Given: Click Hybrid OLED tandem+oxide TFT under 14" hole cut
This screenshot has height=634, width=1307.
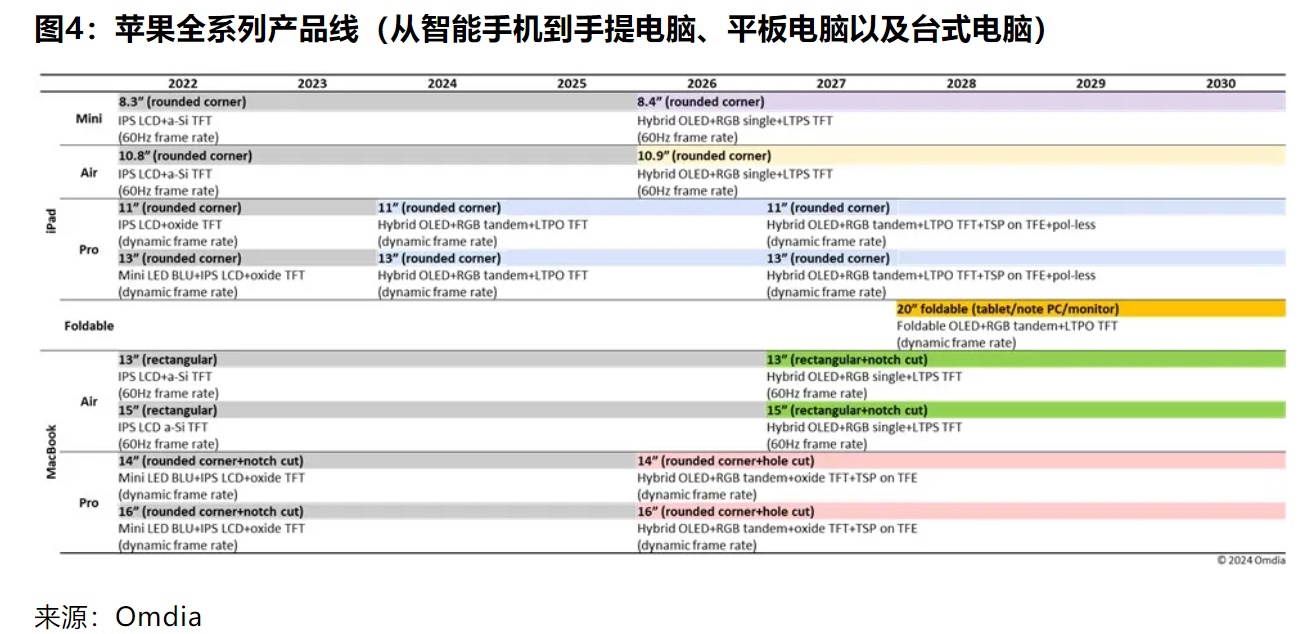Looking at the screenshot, I should point(777,478).
